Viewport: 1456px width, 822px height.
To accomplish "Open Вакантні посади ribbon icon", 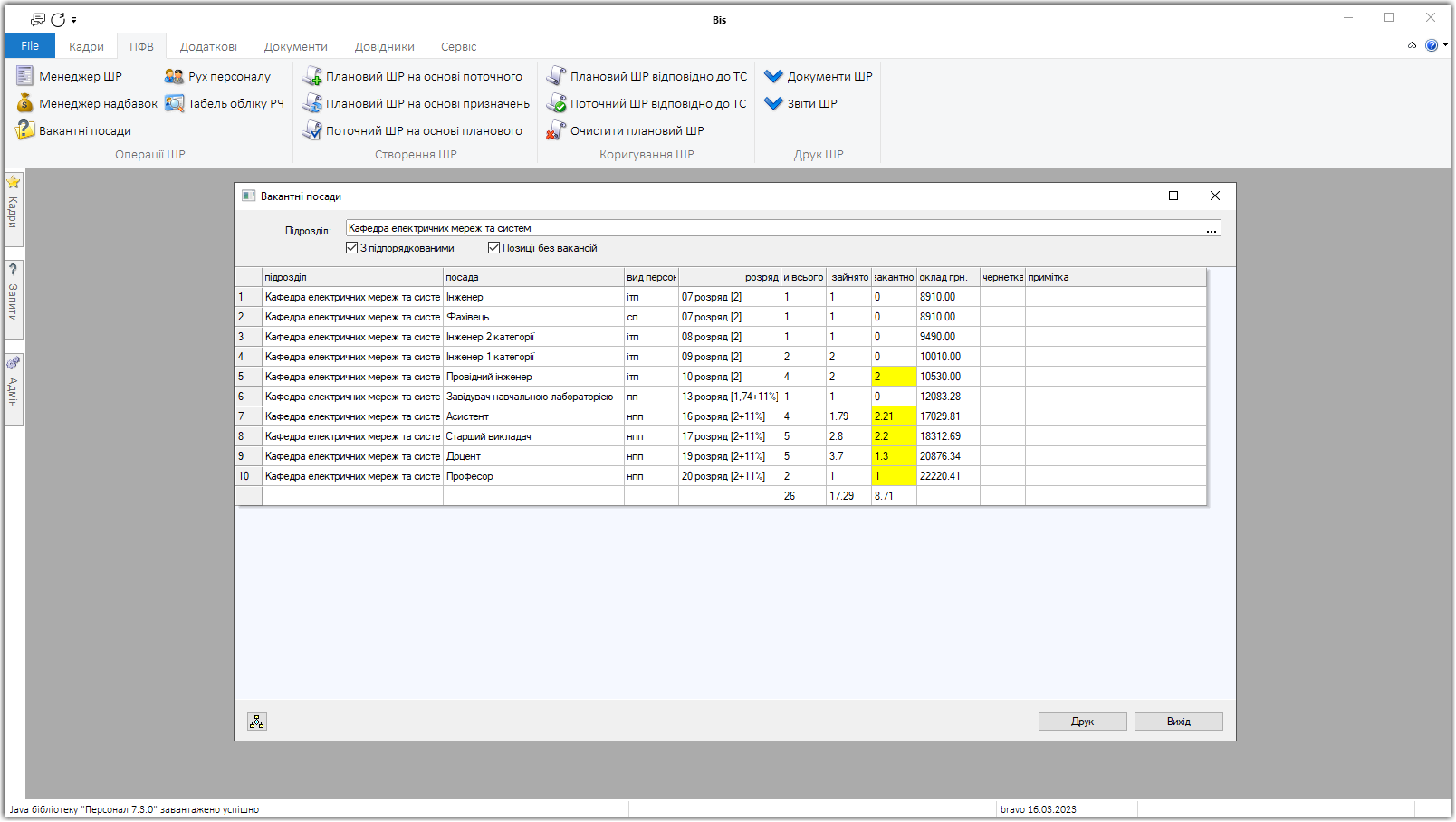I will coord(25,130).
